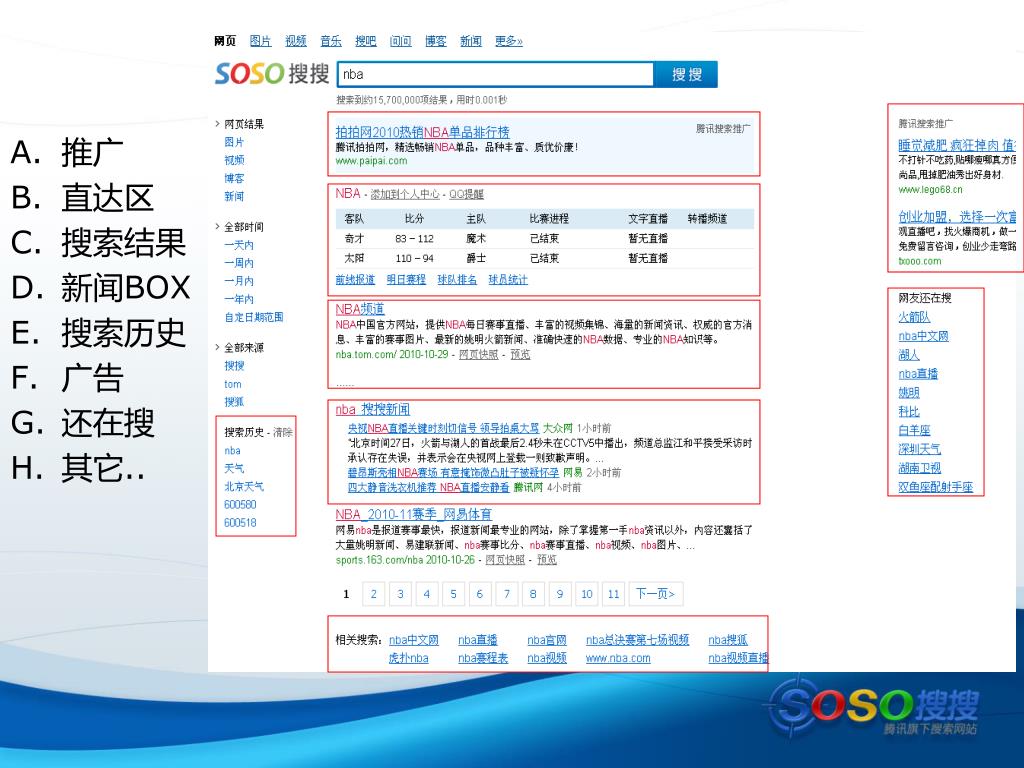The image size is (1024, 768).
Task: Open 网页快照 for nba.tom.com result
Action: pyautogui.click(x=479, y=355)
